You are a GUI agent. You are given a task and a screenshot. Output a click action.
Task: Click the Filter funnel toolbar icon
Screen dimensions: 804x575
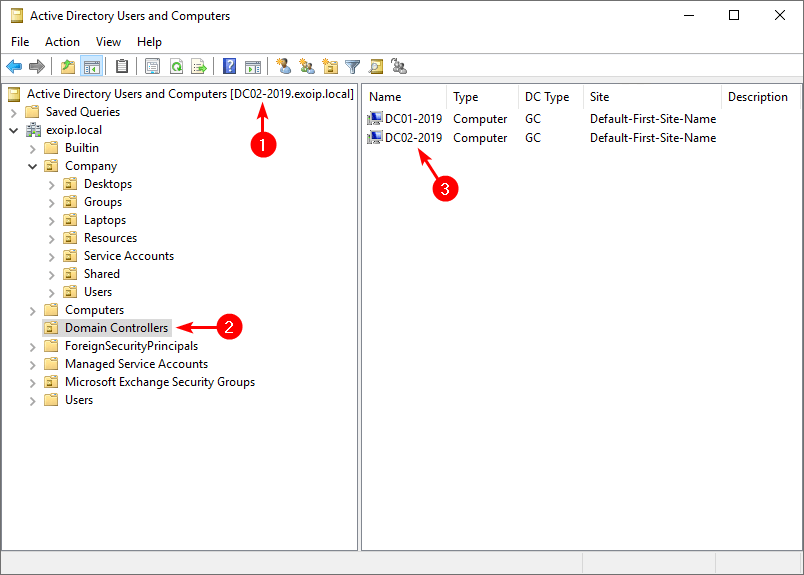353,66
